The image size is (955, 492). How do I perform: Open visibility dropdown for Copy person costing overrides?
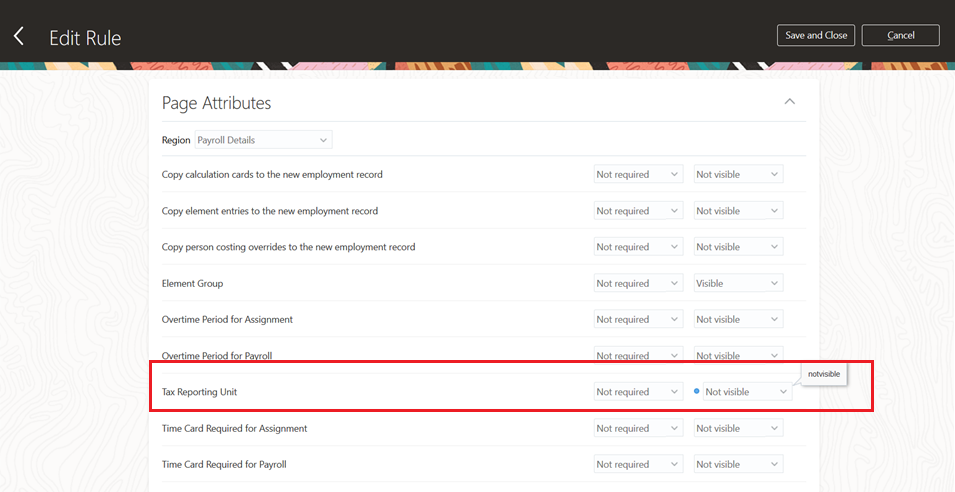click(738, 247)
